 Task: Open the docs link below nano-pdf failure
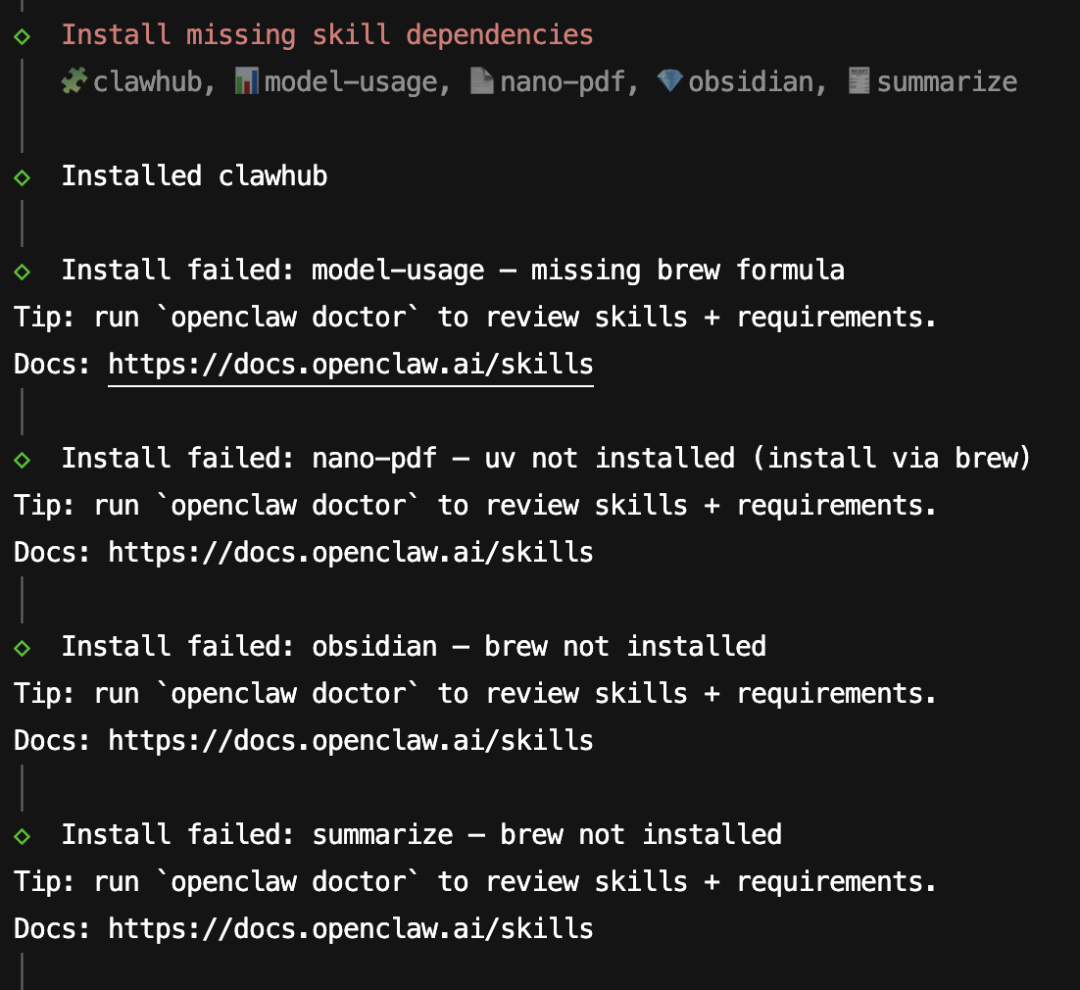pos(350,552)
